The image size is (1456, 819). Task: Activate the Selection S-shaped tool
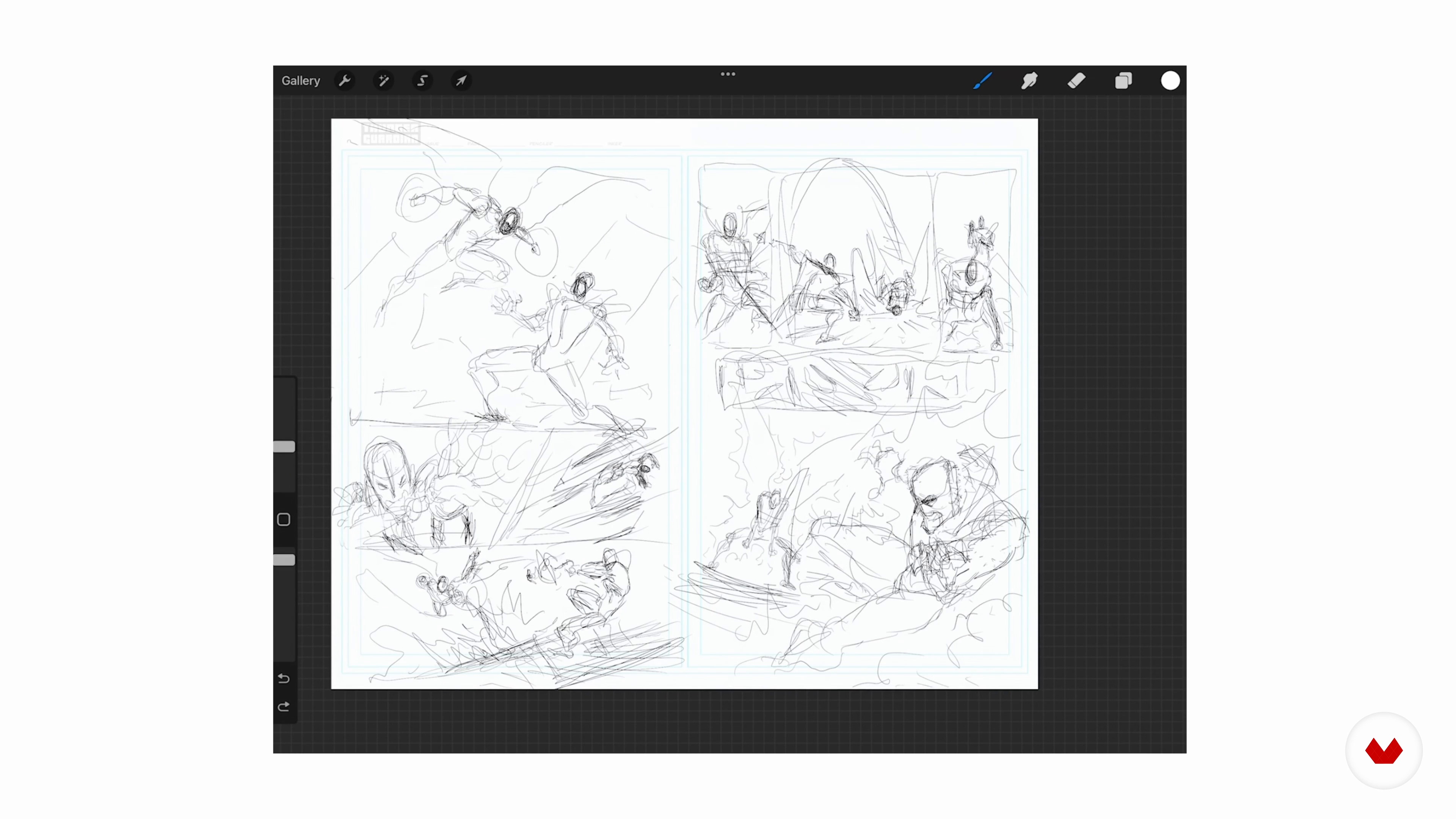tap(422, 81)
